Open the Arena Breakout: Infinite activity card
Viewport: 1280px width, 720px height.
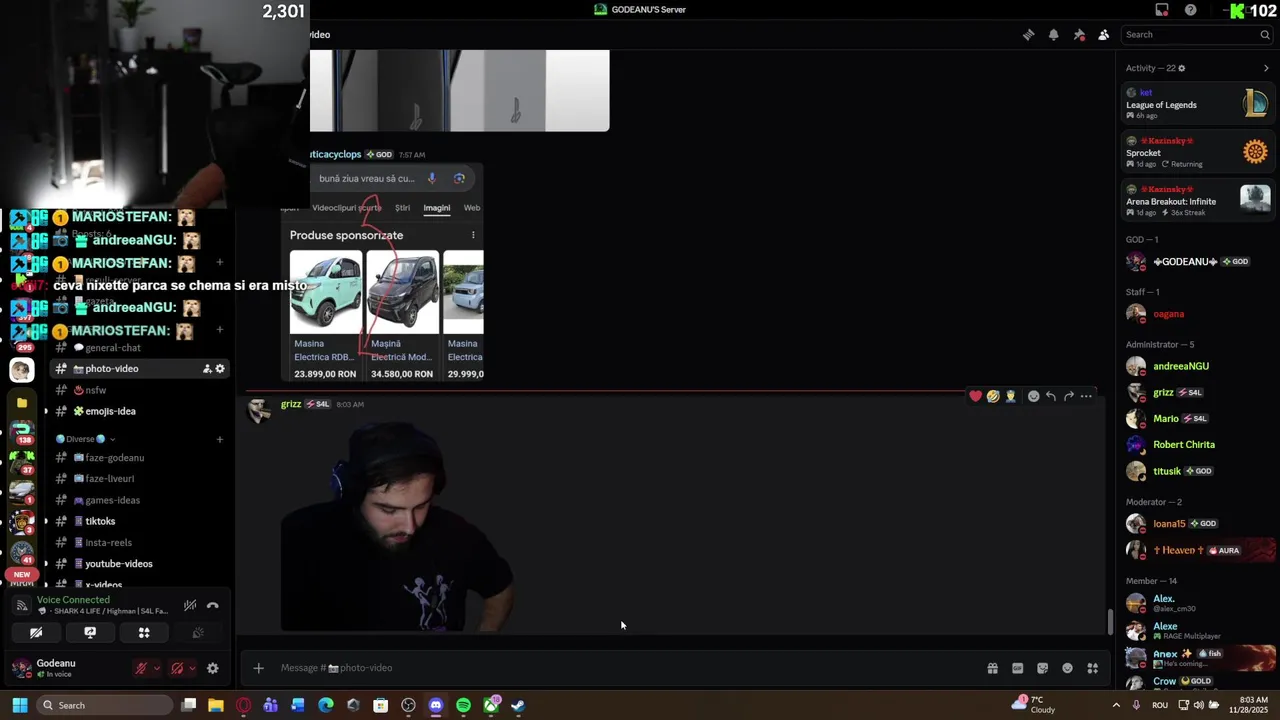pos(1197,200)
